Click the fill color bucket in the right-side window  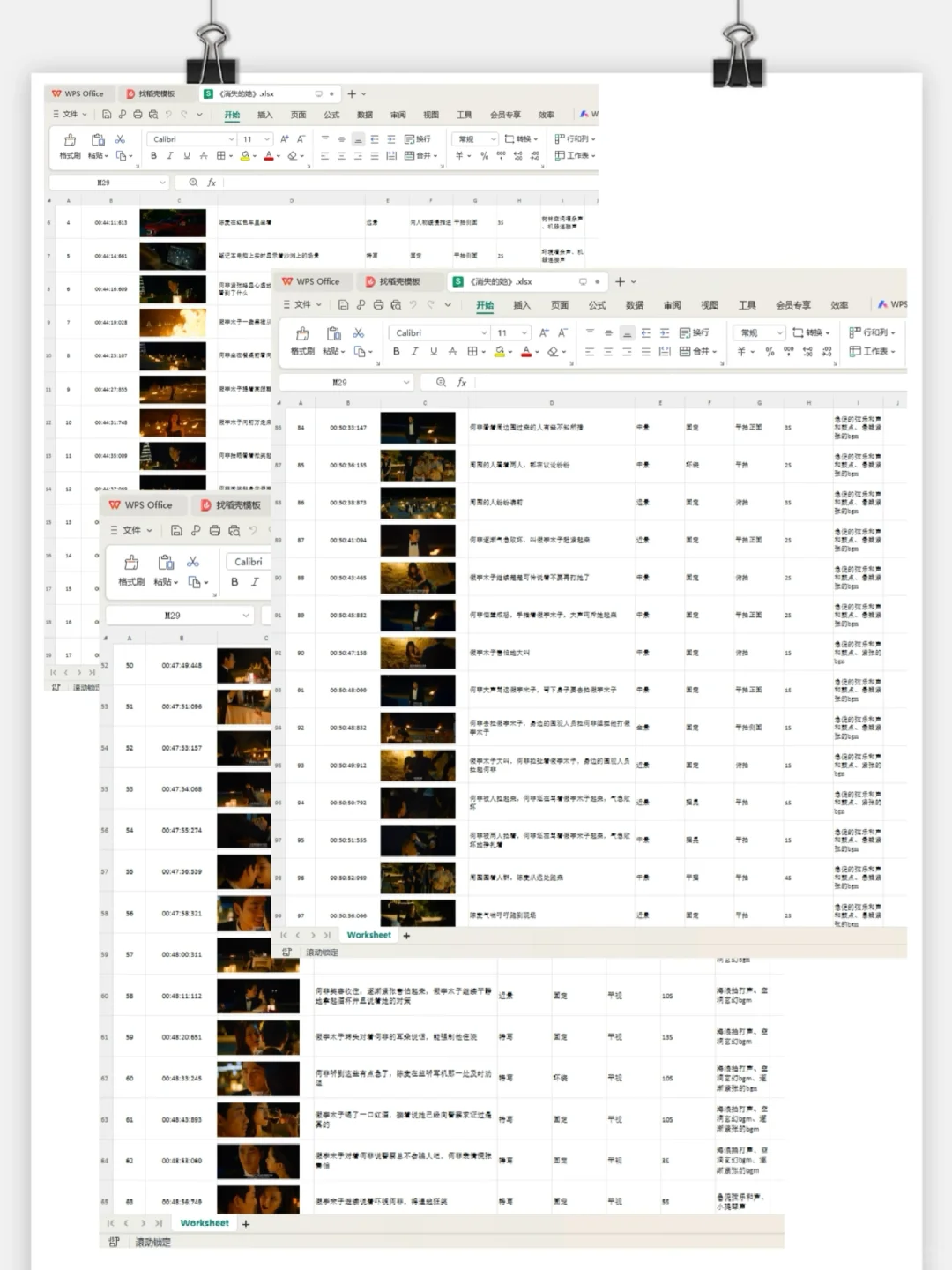(x=499, y=351)
